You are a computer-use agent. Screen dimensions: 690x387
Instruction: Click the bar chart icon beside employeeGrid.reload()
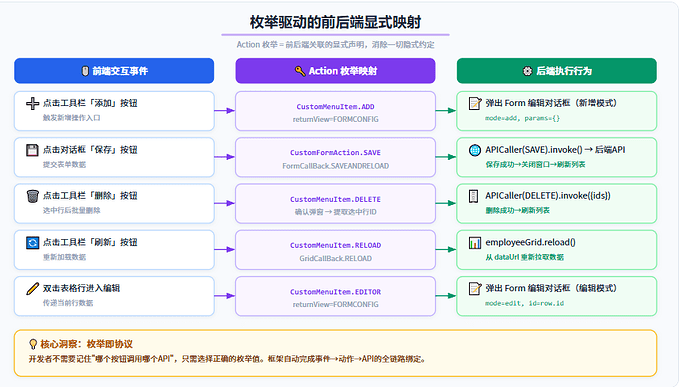(475, 243)
